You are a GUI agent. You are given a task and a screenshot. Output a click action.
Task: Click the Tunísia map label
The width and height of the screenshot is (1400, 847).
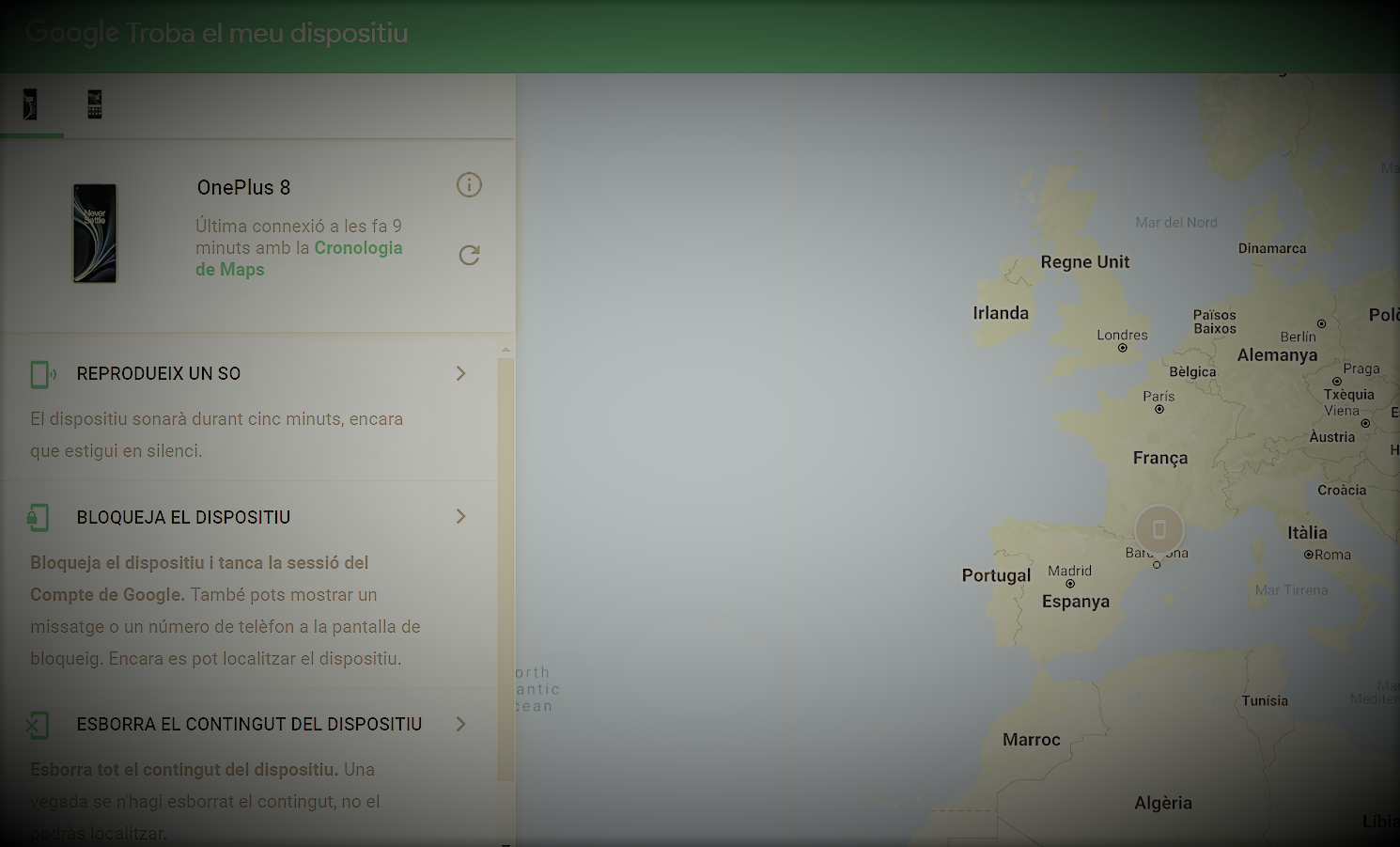pyautogui.click(x=1265, y=700)
